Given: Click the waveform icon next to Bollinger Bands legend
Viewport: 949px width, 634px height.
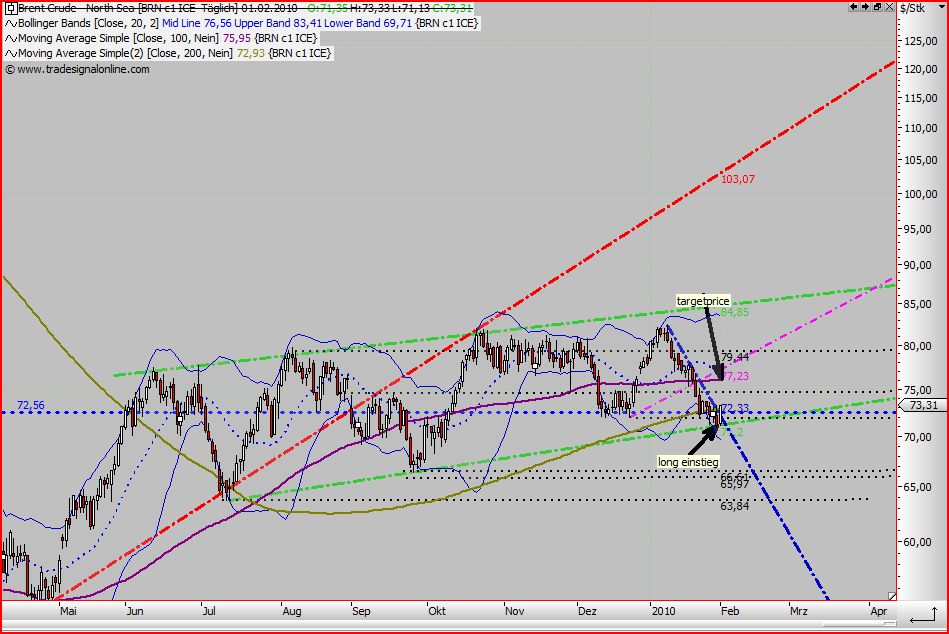Looking at the screenshot, I should point(11,23).
